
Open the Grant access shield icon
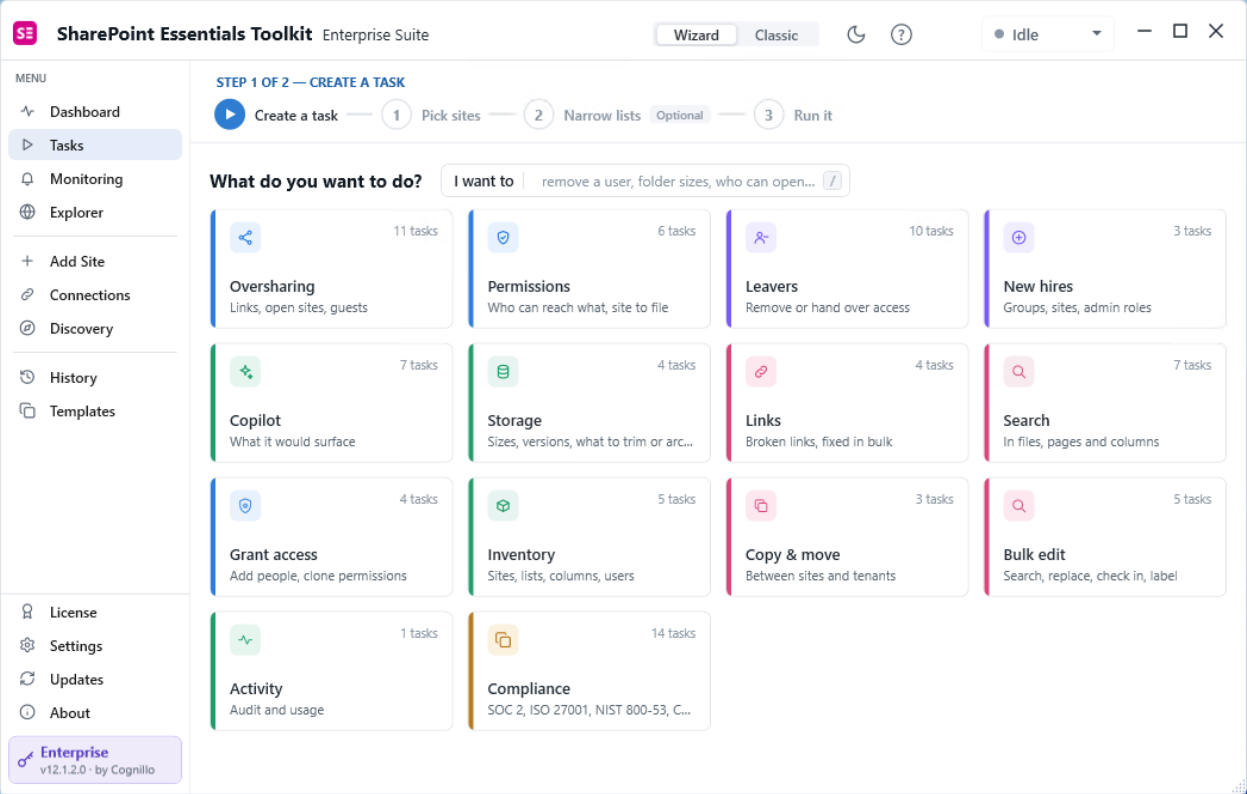(x=245, y=505)
